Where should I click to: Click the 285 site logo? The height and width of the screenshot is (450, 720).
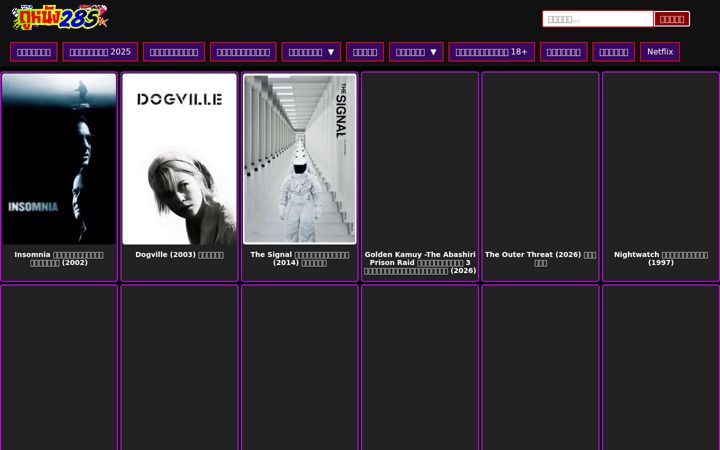pyautogui.click(x=60, y=18)
